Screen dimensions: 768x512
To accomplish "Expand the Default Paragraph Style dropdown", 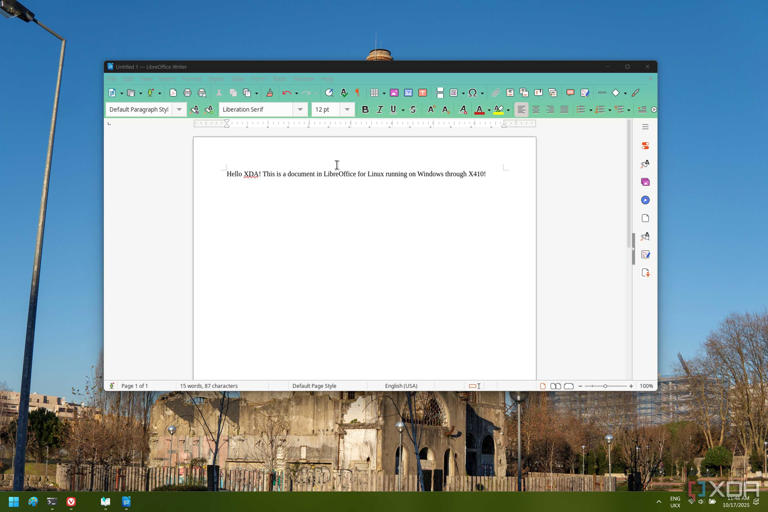I will coord(179,109).
